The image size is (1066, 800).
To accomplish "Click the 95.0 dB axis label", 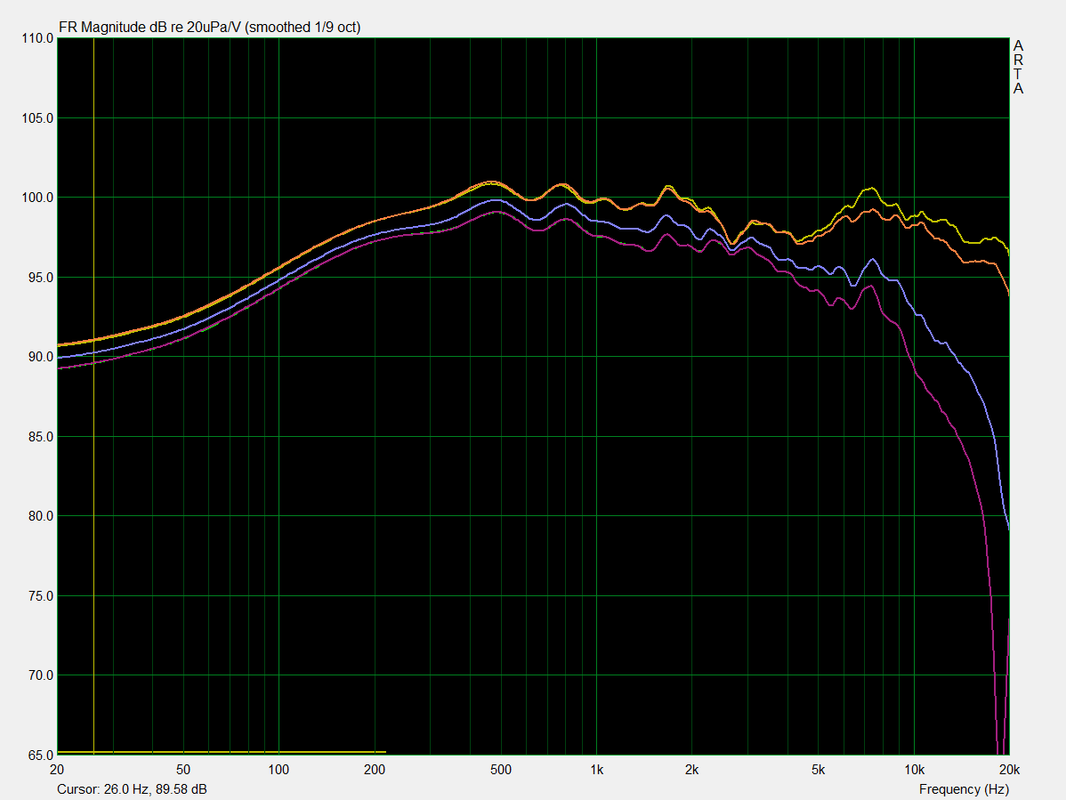I will pos(40,277).
